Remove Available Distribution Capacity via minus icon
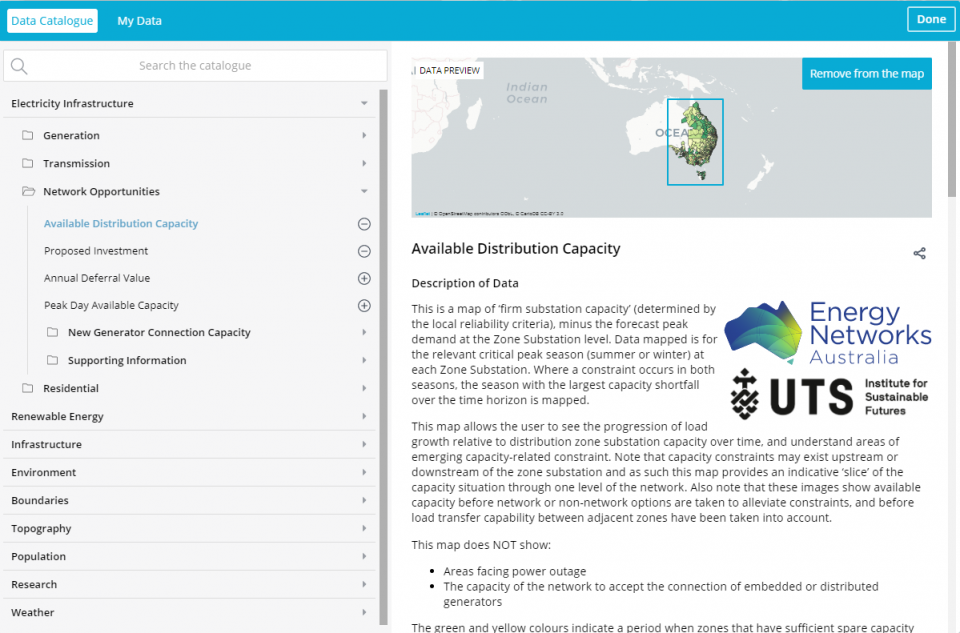960x633 pixels. pos(364,224)
